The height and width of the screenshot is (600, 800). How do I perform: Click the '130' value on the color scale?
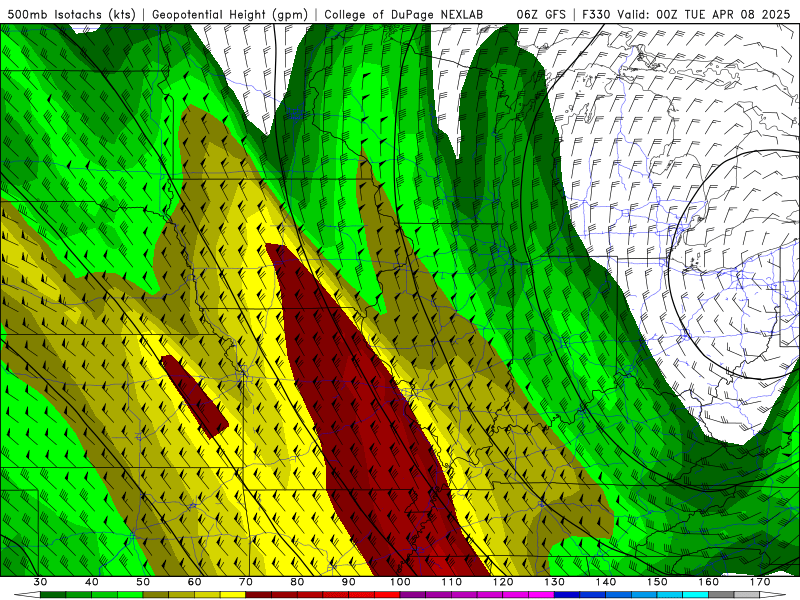click(x=554, y=582)
